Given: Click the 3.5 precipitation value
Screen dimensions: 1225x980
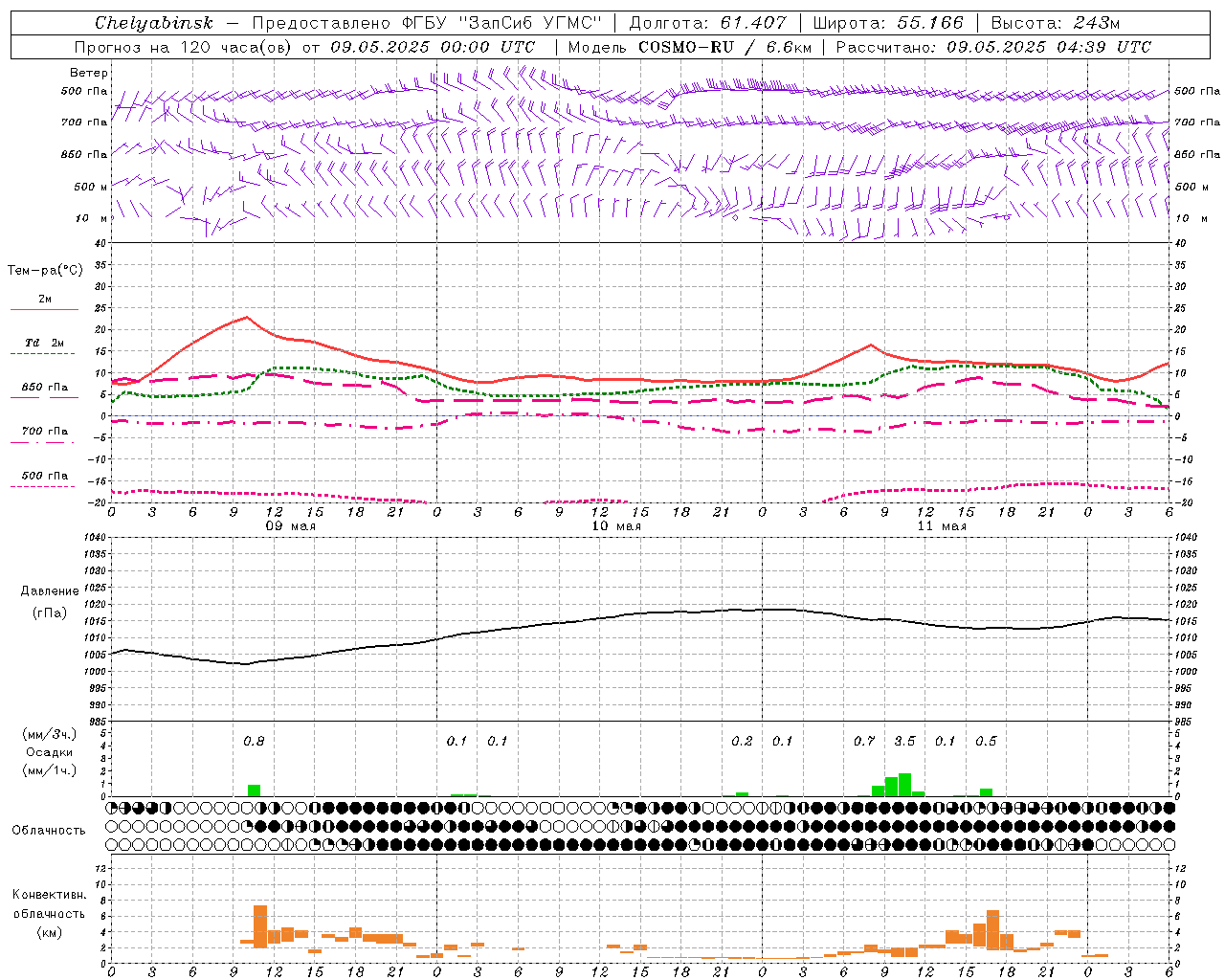Looking at the screenshot, I should pos(904,742).
